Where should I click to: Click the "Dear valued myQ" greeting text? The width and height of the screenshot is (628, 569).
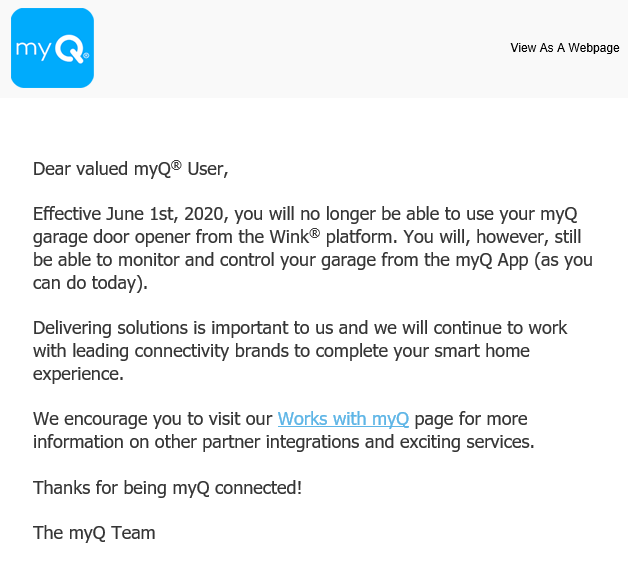[x=102, y=169]
